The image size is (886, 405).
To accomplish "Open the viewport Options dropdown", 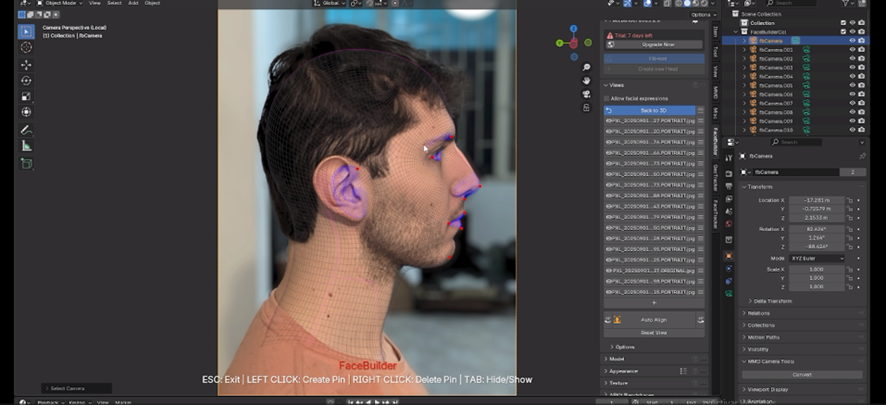I will coord(703,15).
